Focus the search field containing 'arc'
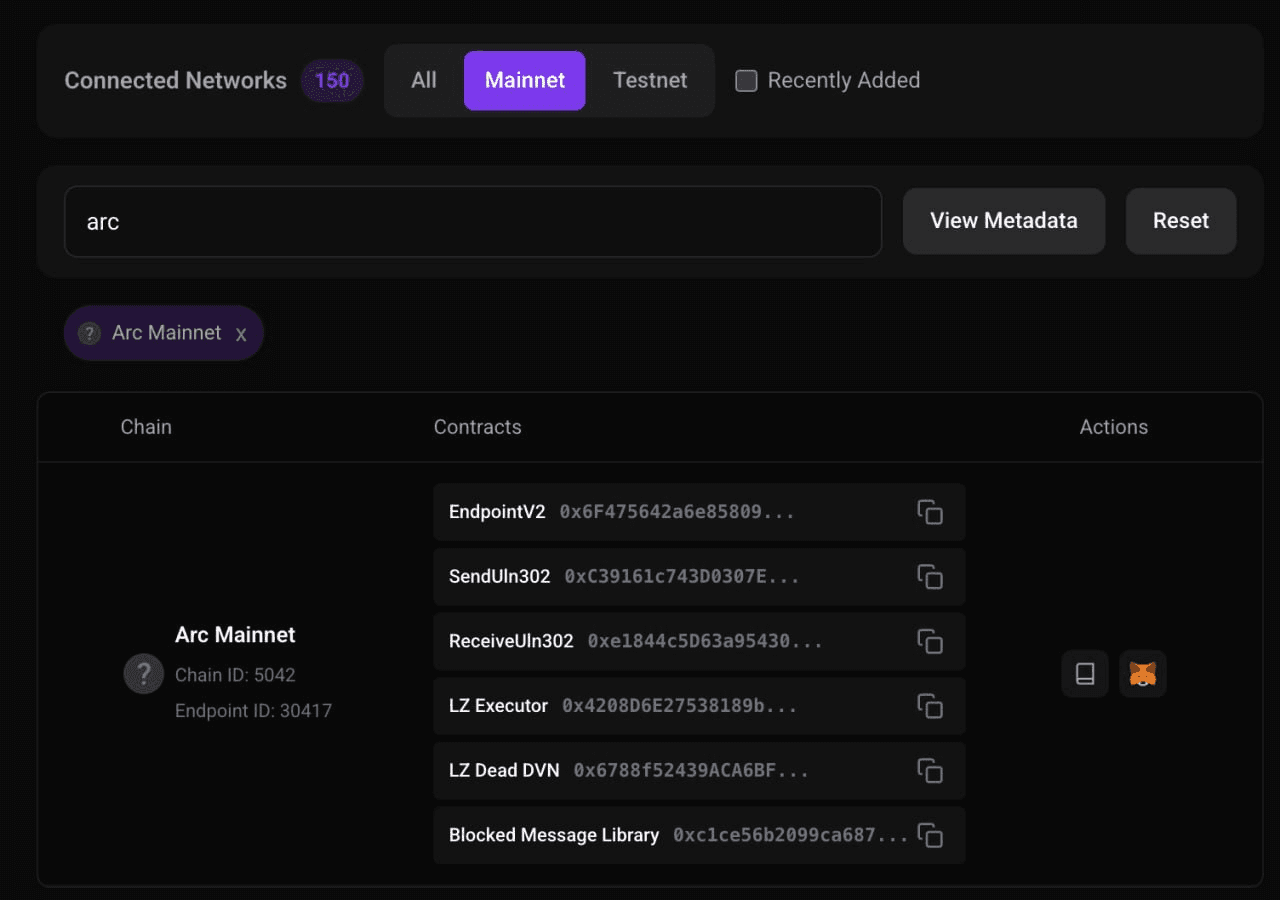This screenshot has height=900, width=1280. click(473, 221)
